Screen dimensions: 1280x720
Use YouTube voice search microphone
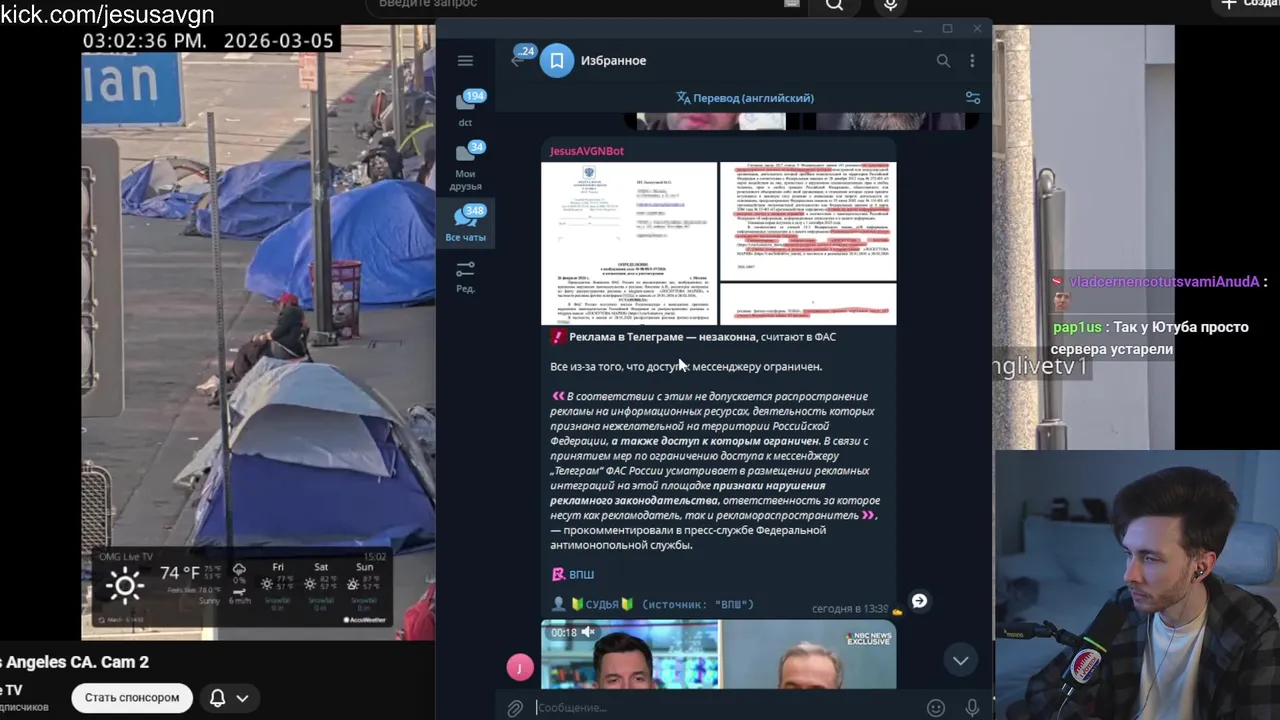click(x=890, y=5)
